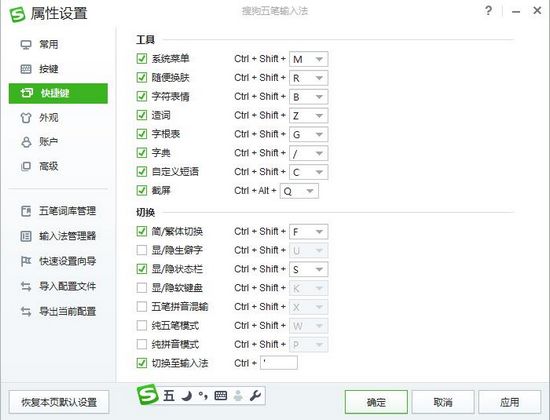Click the person icon on status bar preview
Viewport: 550px width, 420px height.
238,396
